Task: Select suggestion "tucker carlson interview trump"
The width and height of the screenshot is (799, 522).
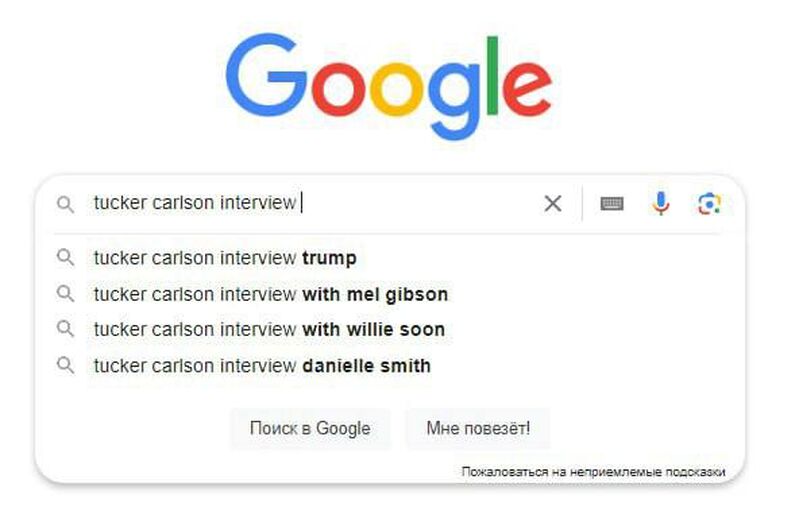Action: click(x=224, y=258)
